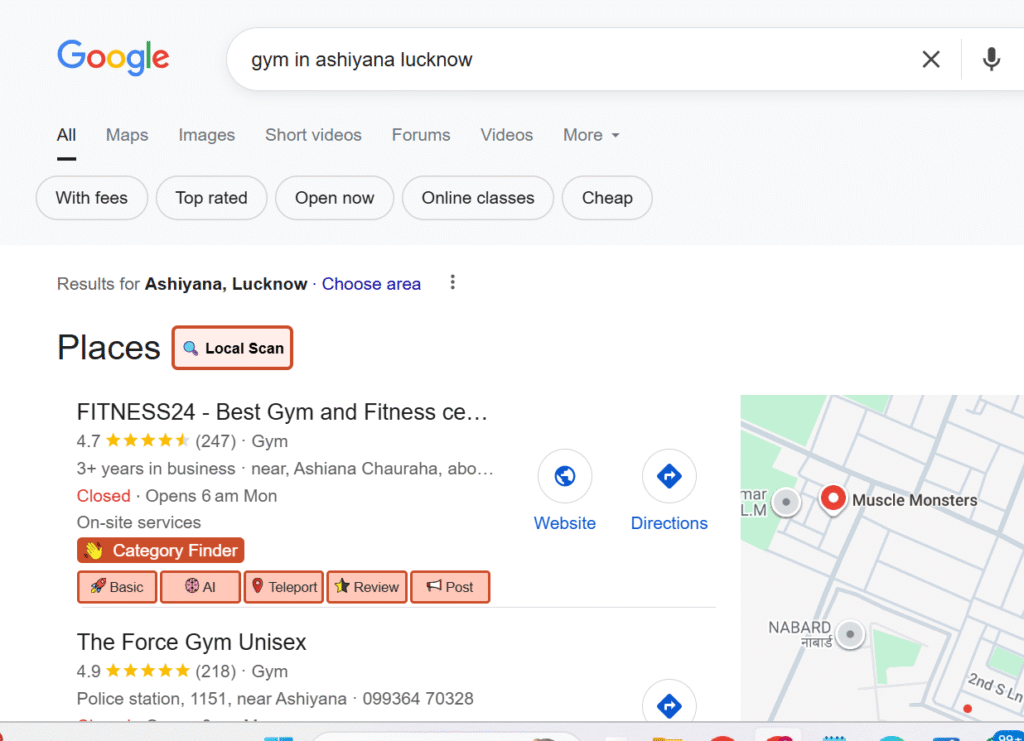This screenshot has width=1024, height=741.
Task: Get directions to FITNESS24 gym
Action: pos(669,477)
